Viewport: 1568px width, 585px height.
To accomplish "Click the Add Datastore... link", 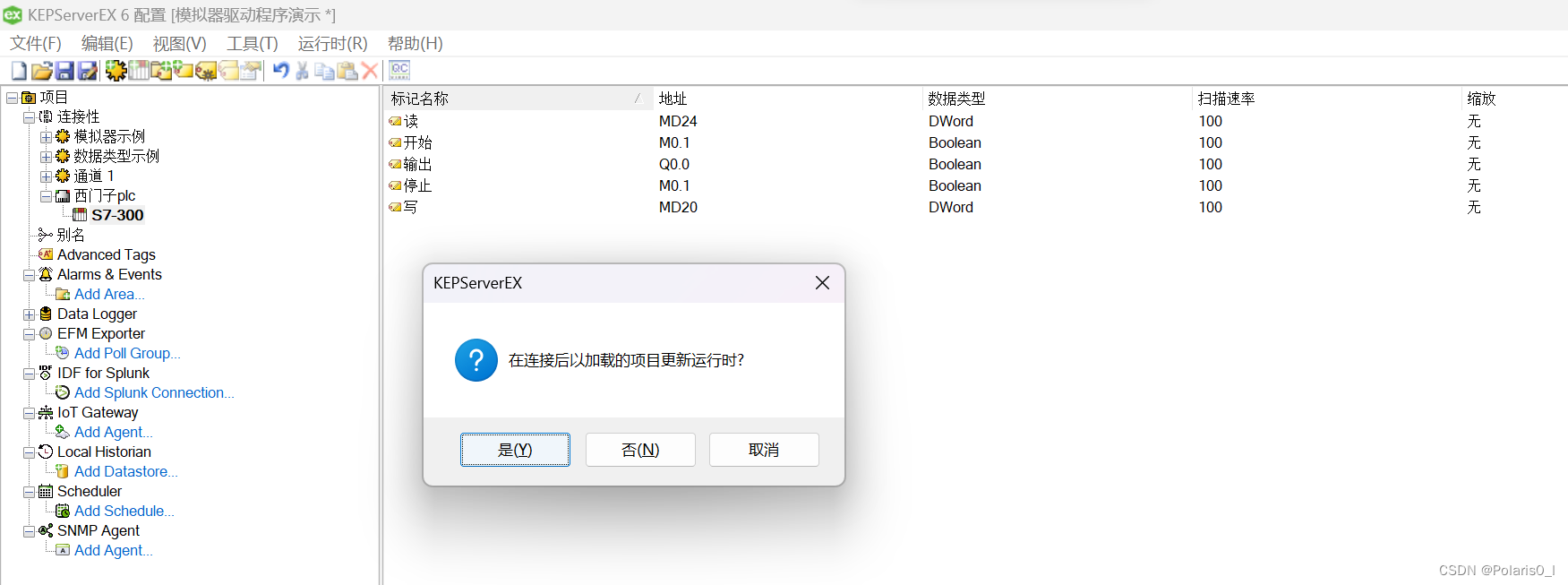I will coord(126,471).
